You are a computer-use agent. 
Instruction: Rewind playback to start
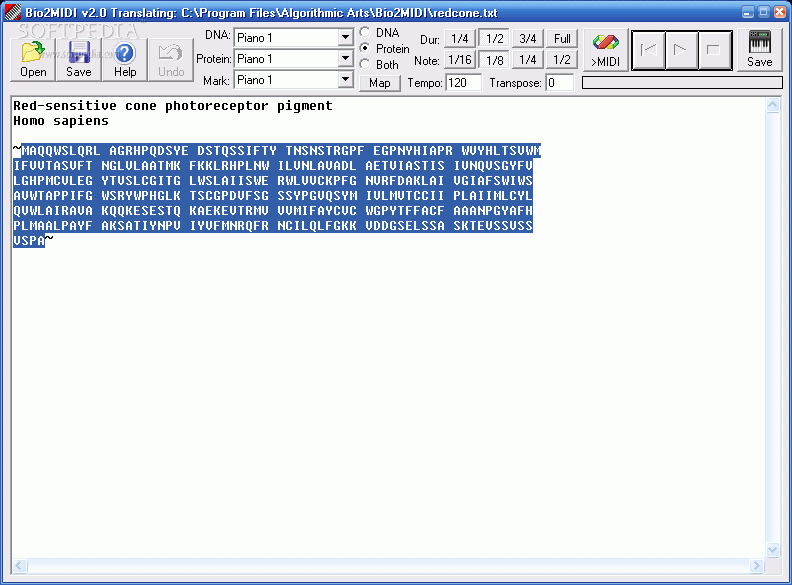coord(649,50)
